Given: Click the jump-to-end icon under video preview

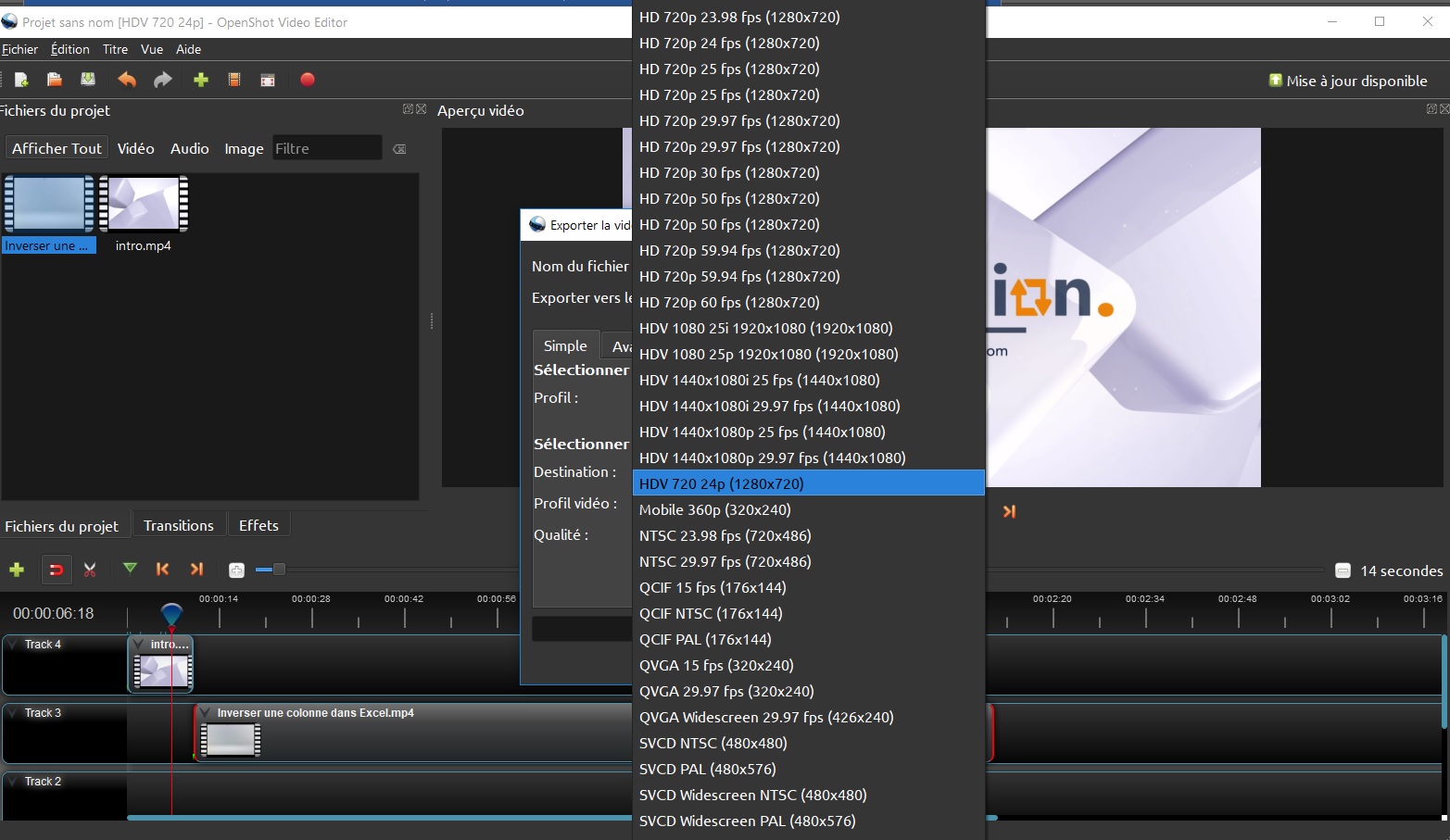Looking at the screenshot, I should [1009, 511].
